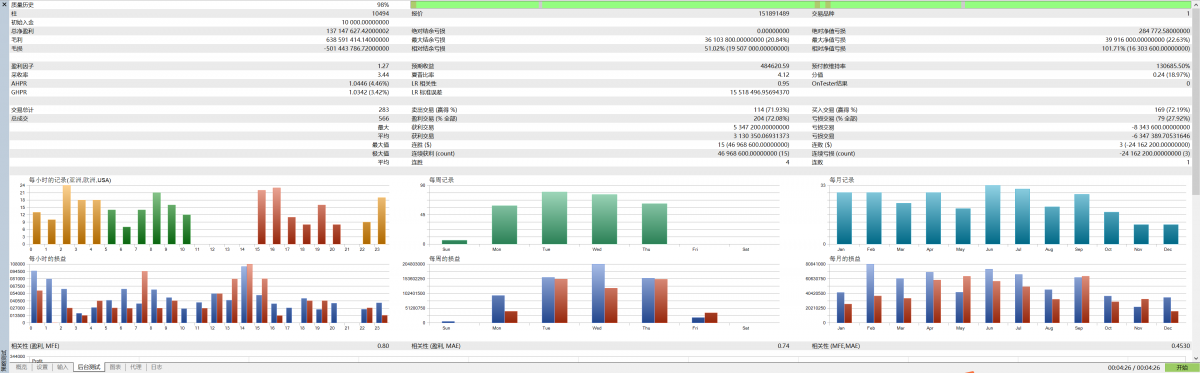Open the 代理 tab
Image resolution: width=1200 pixels, height=373 pixels.
click(x=135, y=367)
